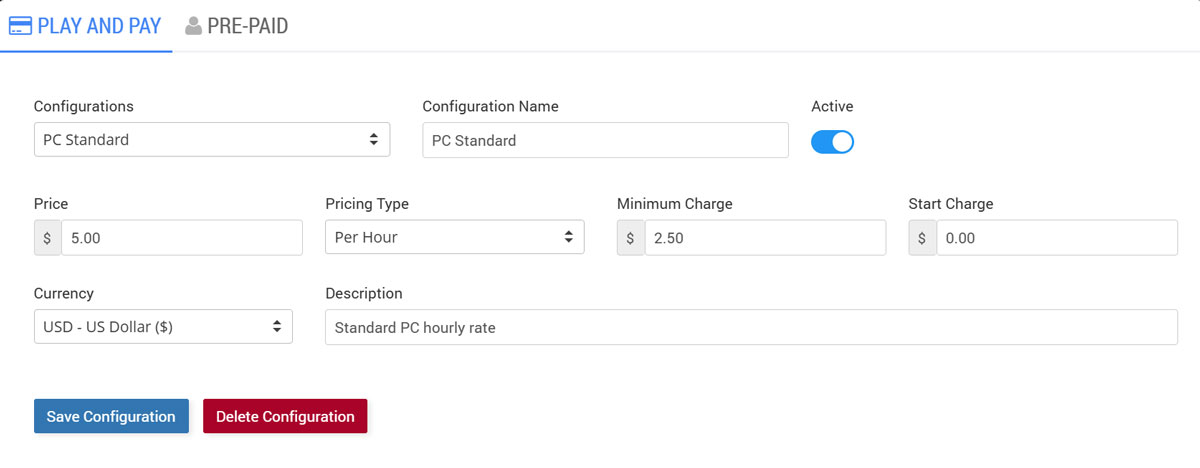The image size is (1200, 468).
Task: Click the dollar icon in Start Charge
Action: pyautogui.click(x=922, y=238)
